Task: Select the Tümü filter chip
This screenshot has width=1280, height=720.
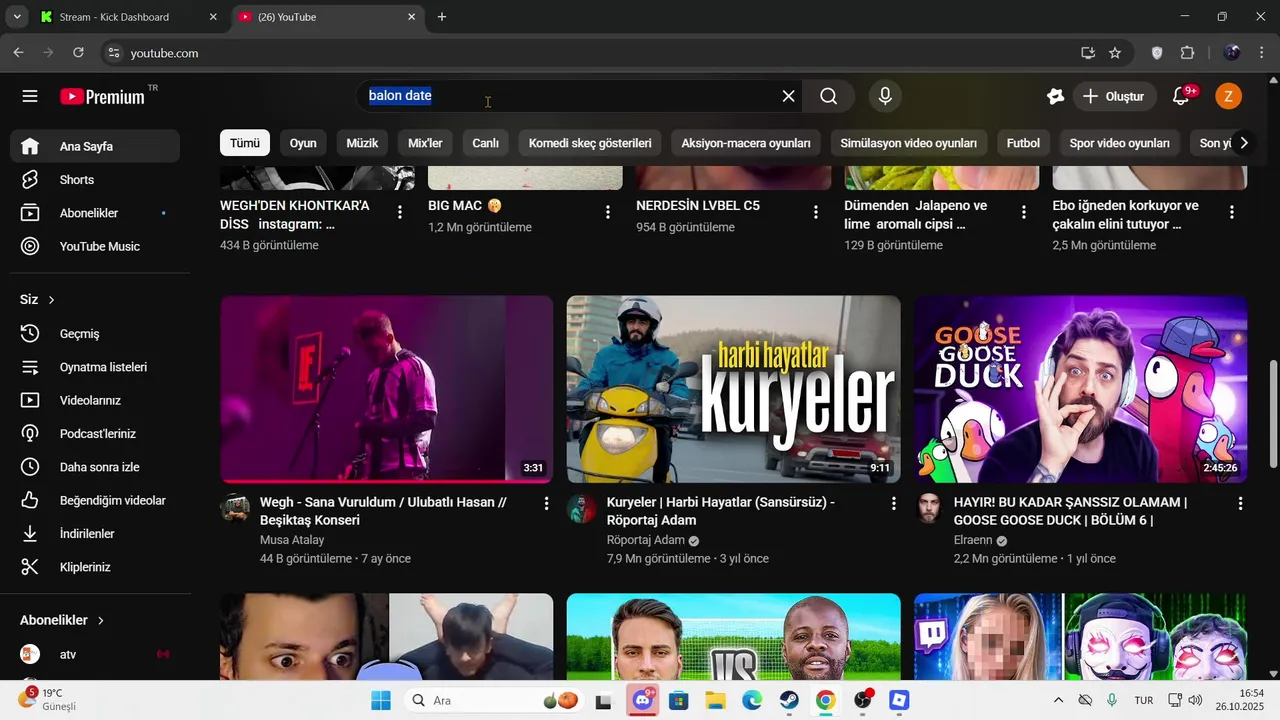Action: pyautogui.click(x=245, y=143)
